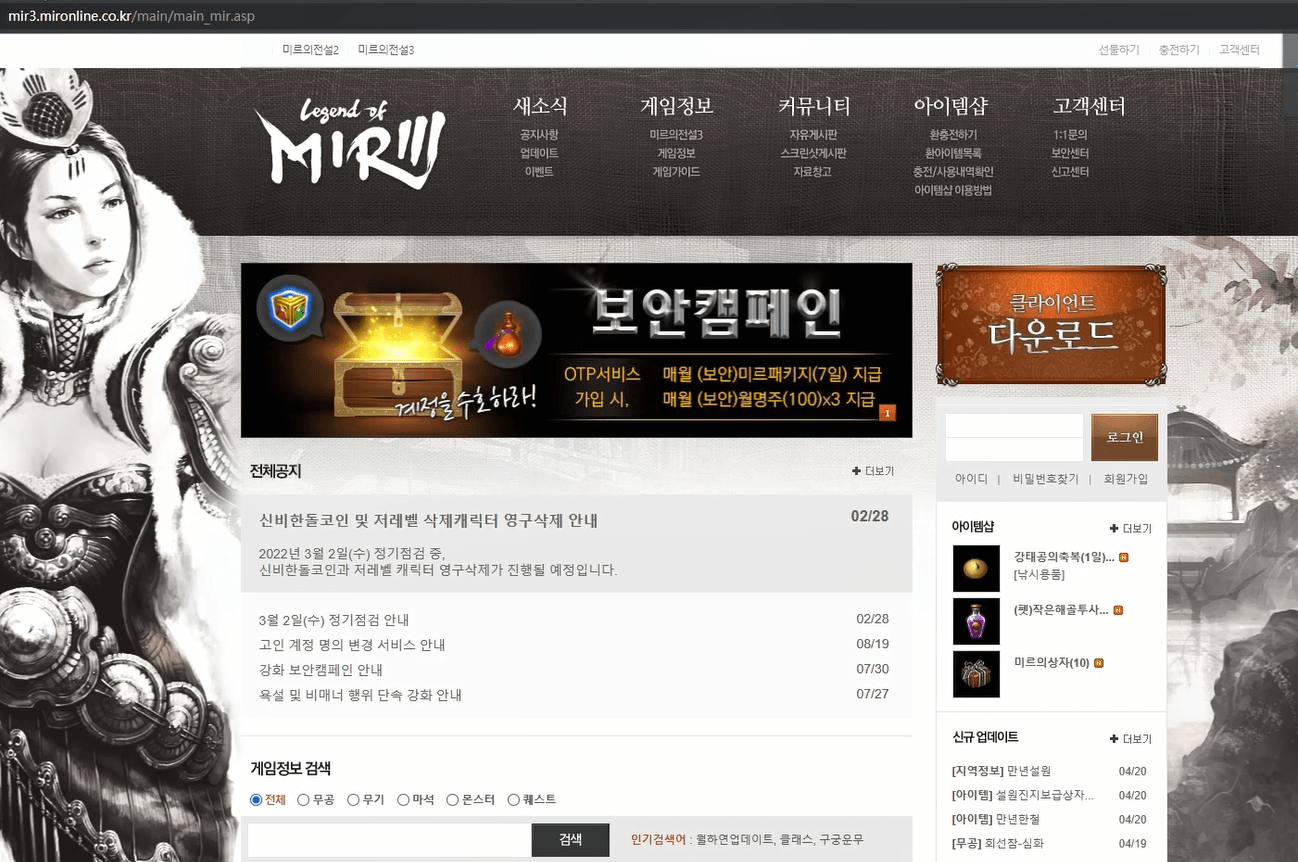The width and height of the screenshot is (1298, 862).
Task: Click the game info search text field
Action: (389, 840)
